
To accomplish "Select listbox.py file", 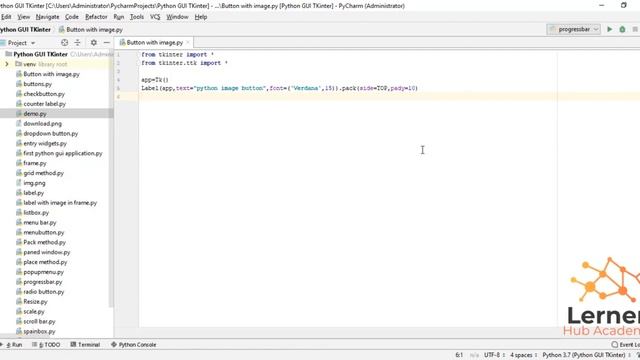I will click(x=36, y=213).
